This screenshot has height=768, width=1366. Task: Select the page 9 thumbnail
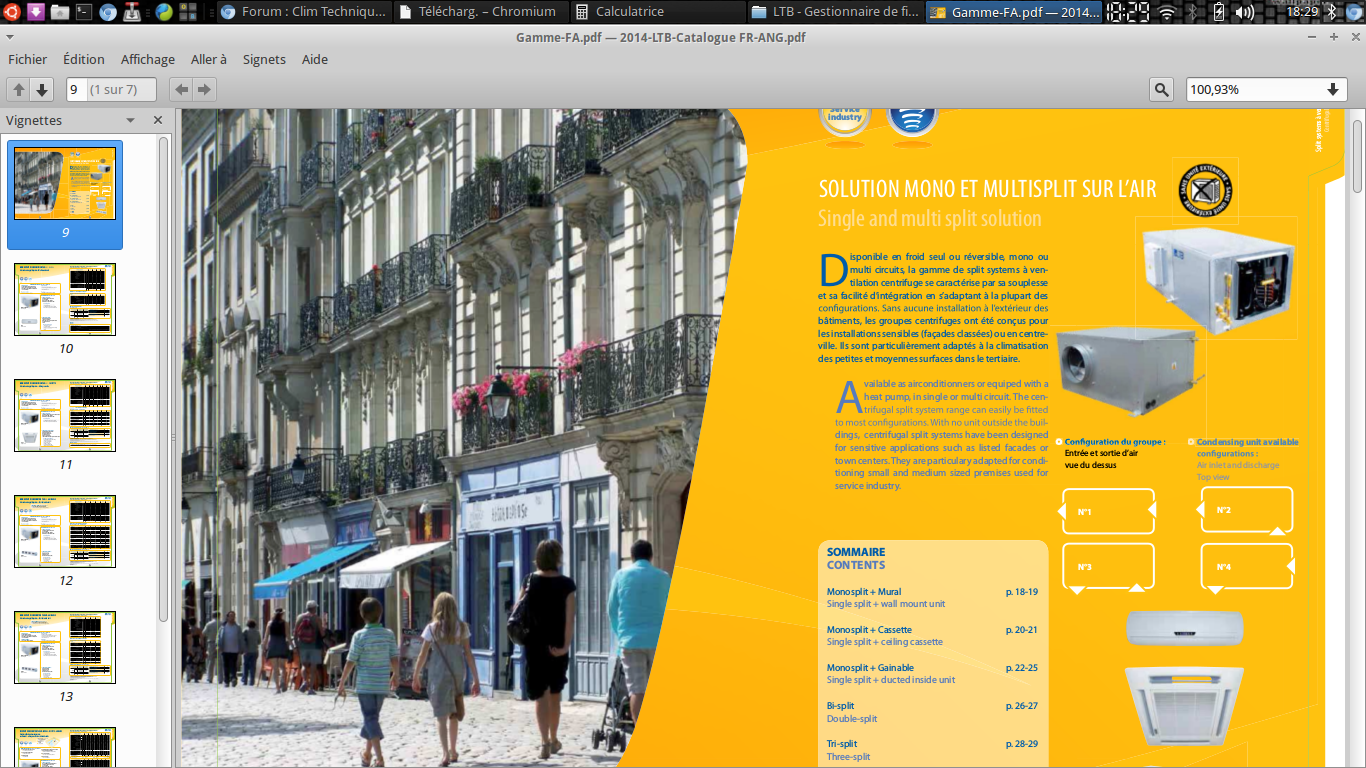pyautogui.click(x=65, y=194)
